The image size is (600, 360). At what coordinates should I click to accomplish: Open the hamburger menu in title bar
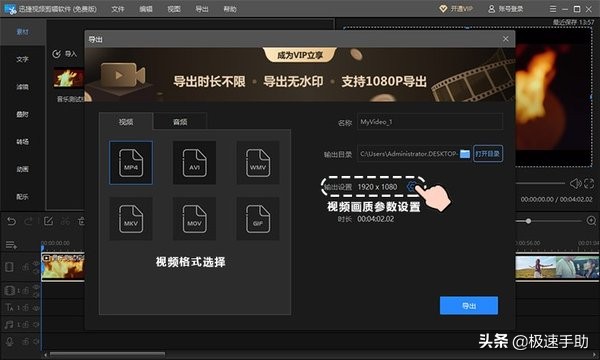[553, 9]
